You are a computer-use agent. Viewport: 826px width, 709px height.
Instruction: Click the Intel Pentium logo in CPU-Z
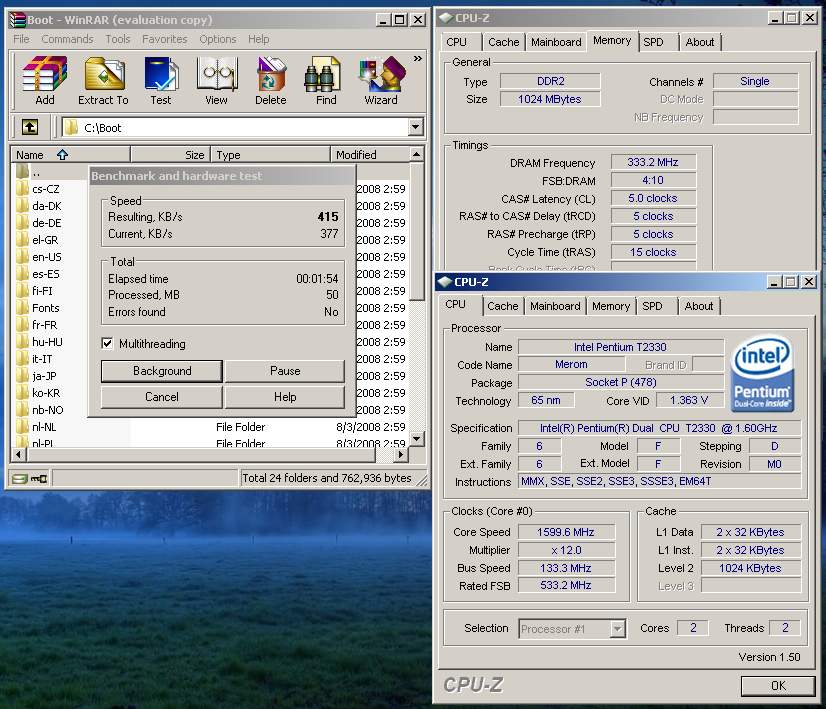click(x=762, y=373)
